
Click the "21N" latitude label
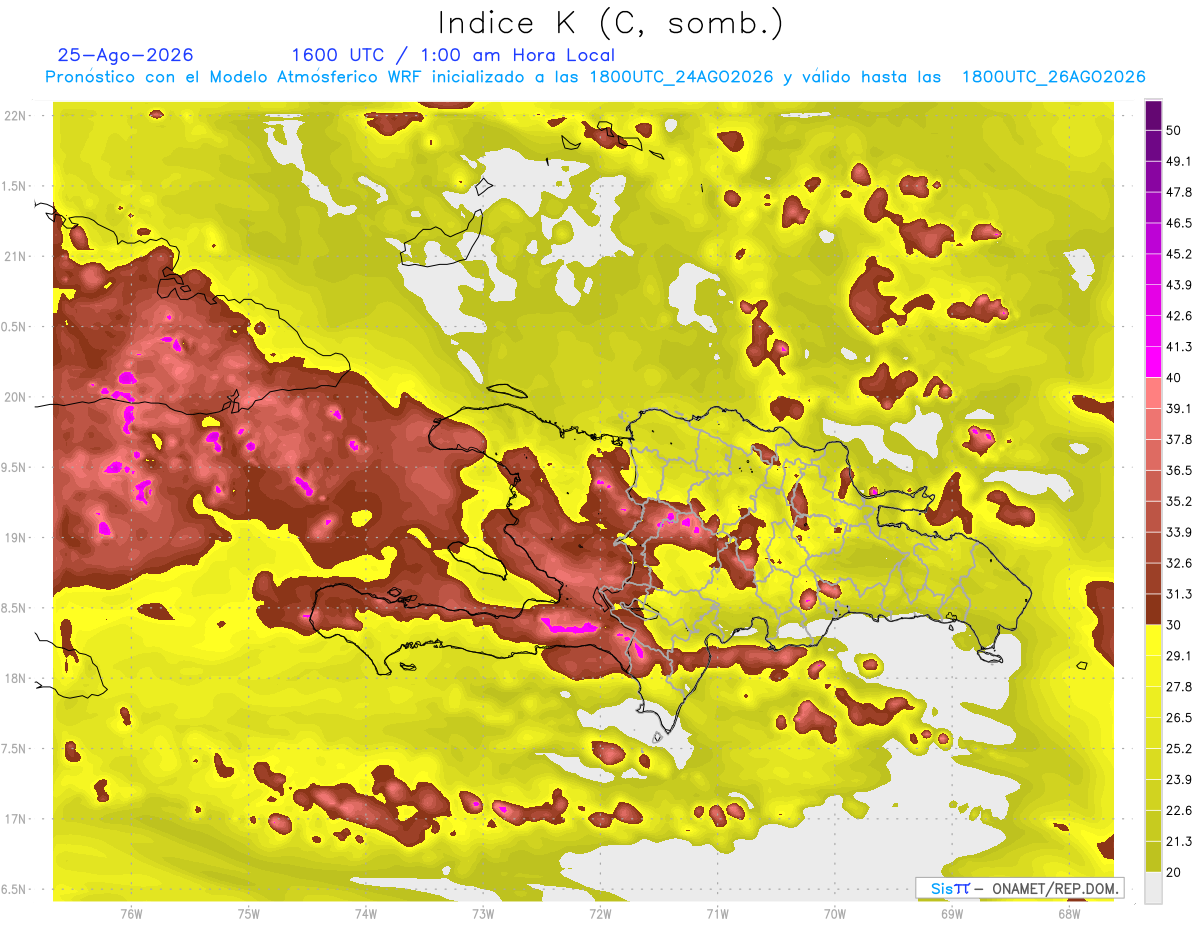(15, 256)
